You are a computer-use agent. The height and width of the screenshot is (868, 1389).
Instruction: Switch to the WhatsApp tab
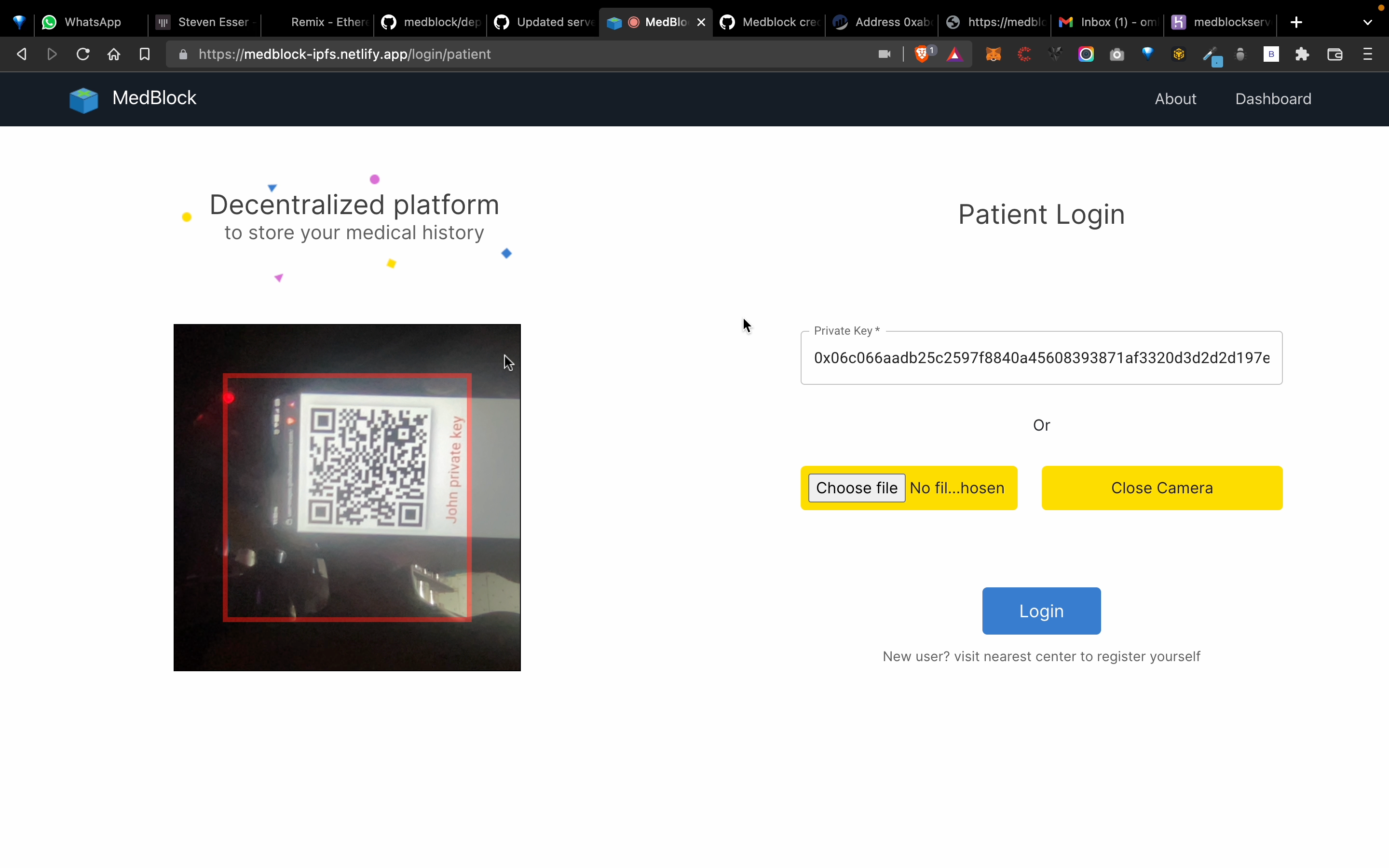coord(82,22)
